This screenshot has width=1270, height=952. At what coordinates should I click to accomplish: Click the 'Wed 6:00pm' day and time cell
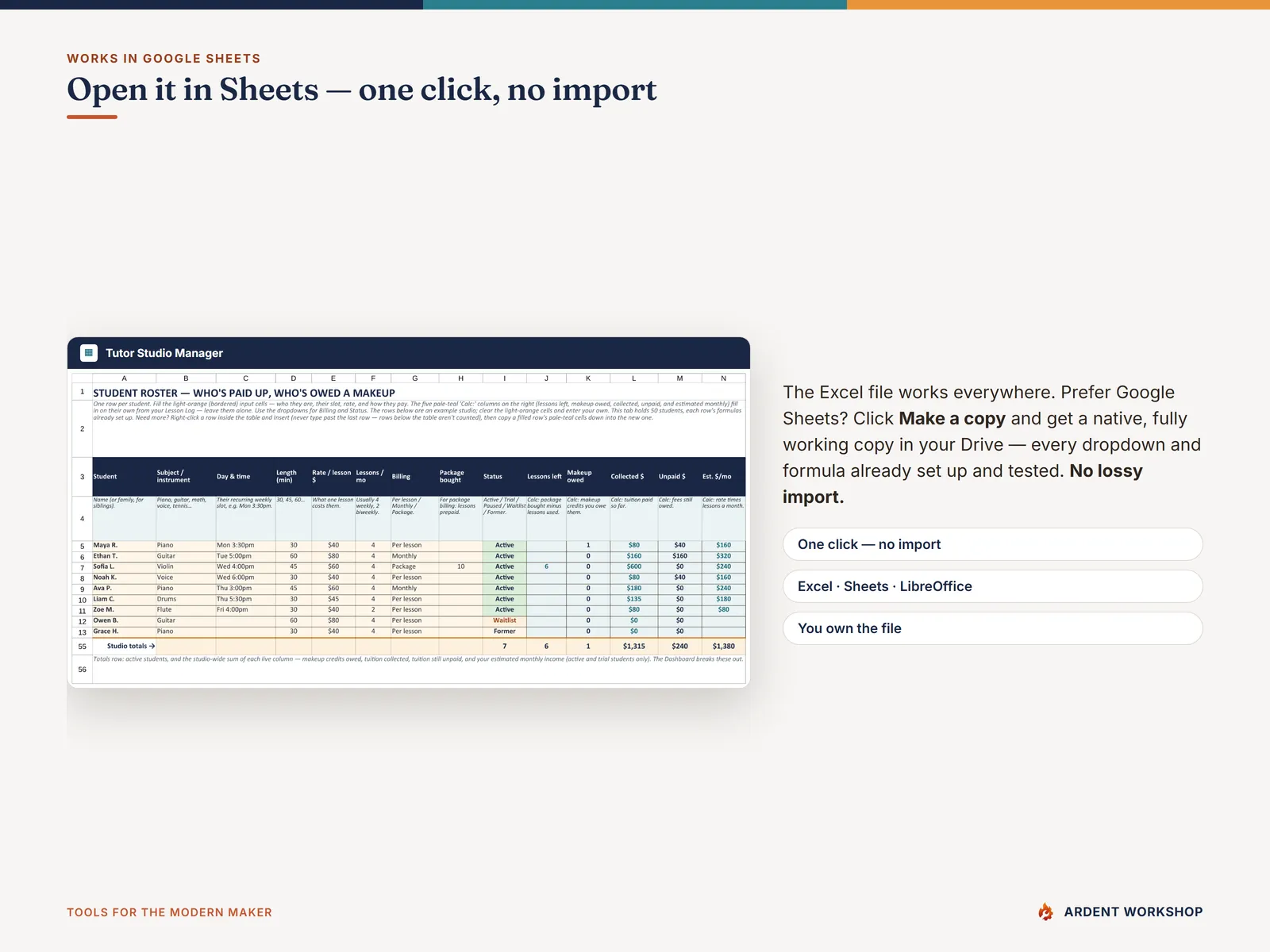point(245,578)
